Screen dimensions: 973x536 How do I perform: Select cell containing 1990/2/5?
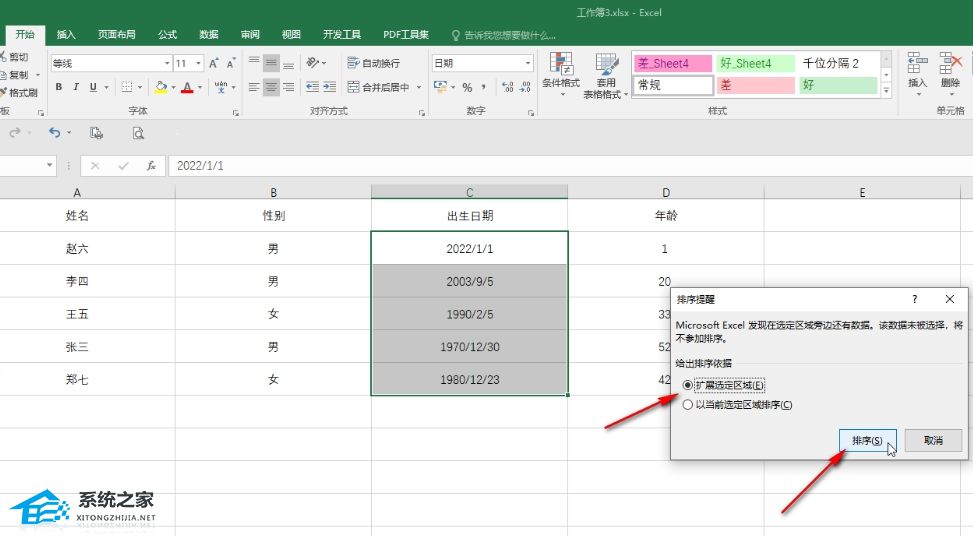(470, 314)
